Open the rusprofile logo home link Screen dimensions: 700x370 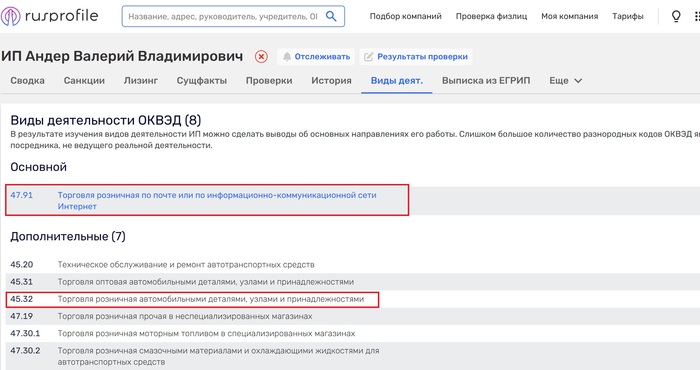pos(49,16)
